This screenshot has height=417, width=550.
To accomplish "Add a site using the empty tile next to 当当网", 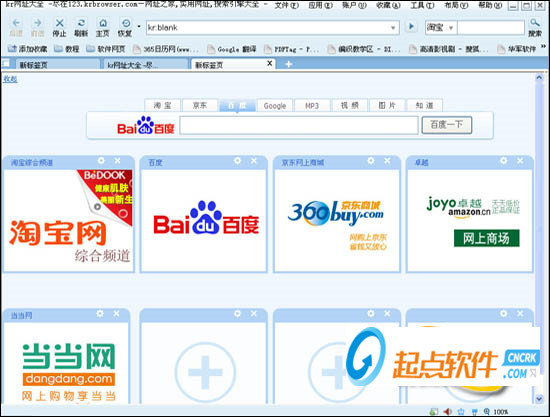I will pos(205,372).
